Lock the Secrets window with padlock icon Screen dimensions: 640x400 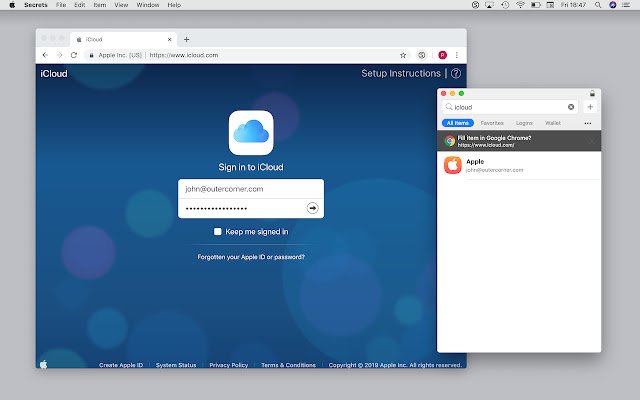(x=592, y=93)
